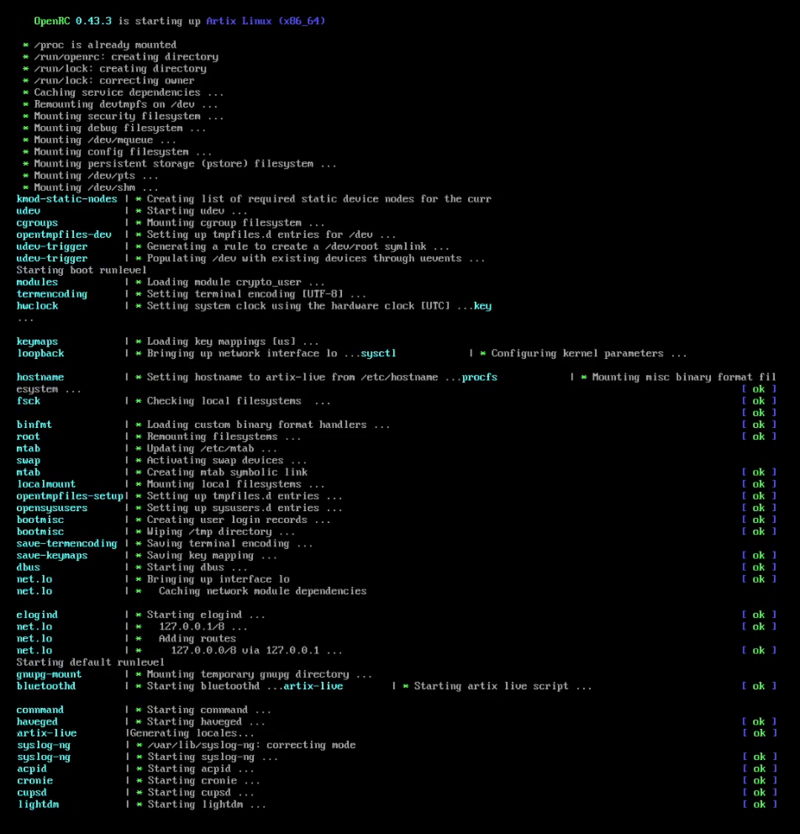This screenshot has height=834, width=800.
Task: Click the 'procfs' service name
Action: [x=480, y=377]
